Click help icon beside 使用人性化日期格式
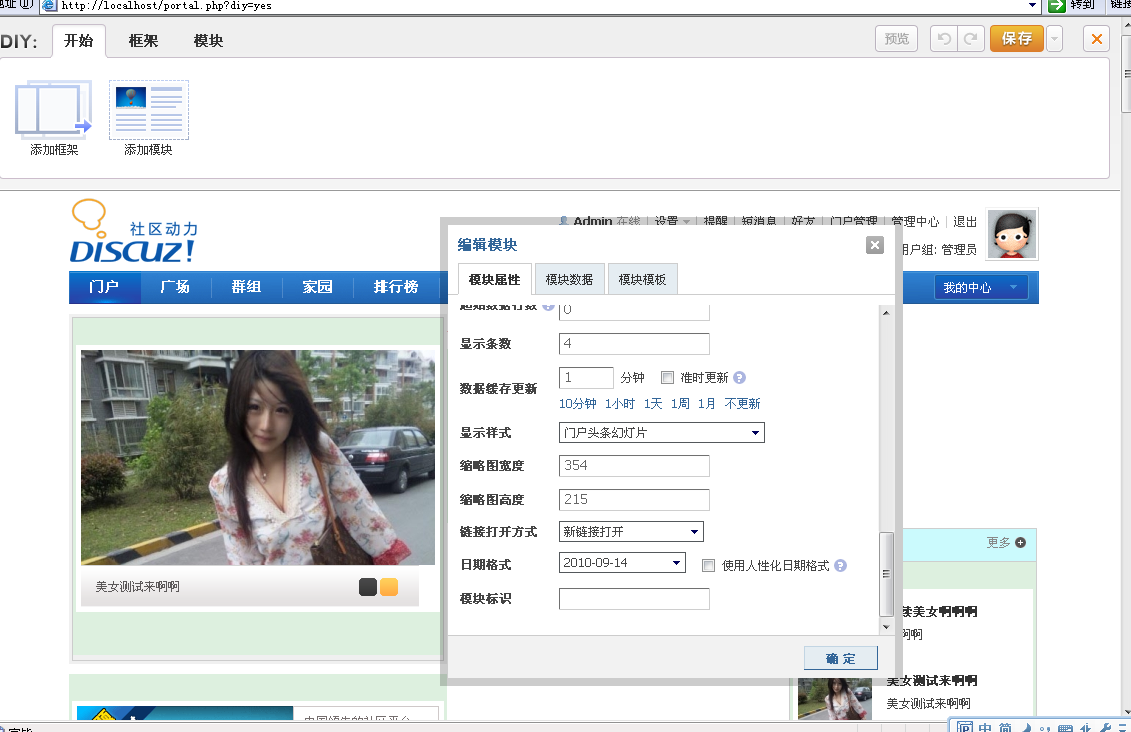Image resolution: width=1131 pixels, height=732 pixels. 840,565
